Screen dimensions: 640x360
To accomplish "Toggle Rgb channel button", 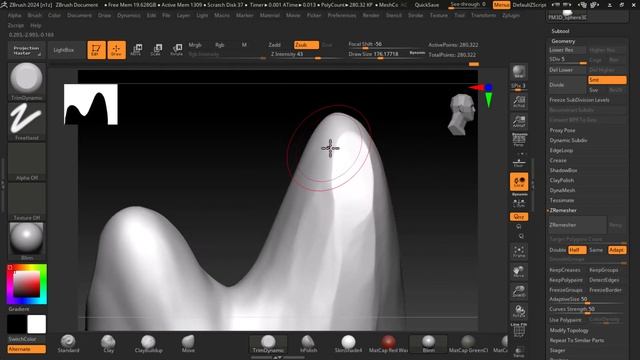I will pyautogui.click(x=220, y=45).
